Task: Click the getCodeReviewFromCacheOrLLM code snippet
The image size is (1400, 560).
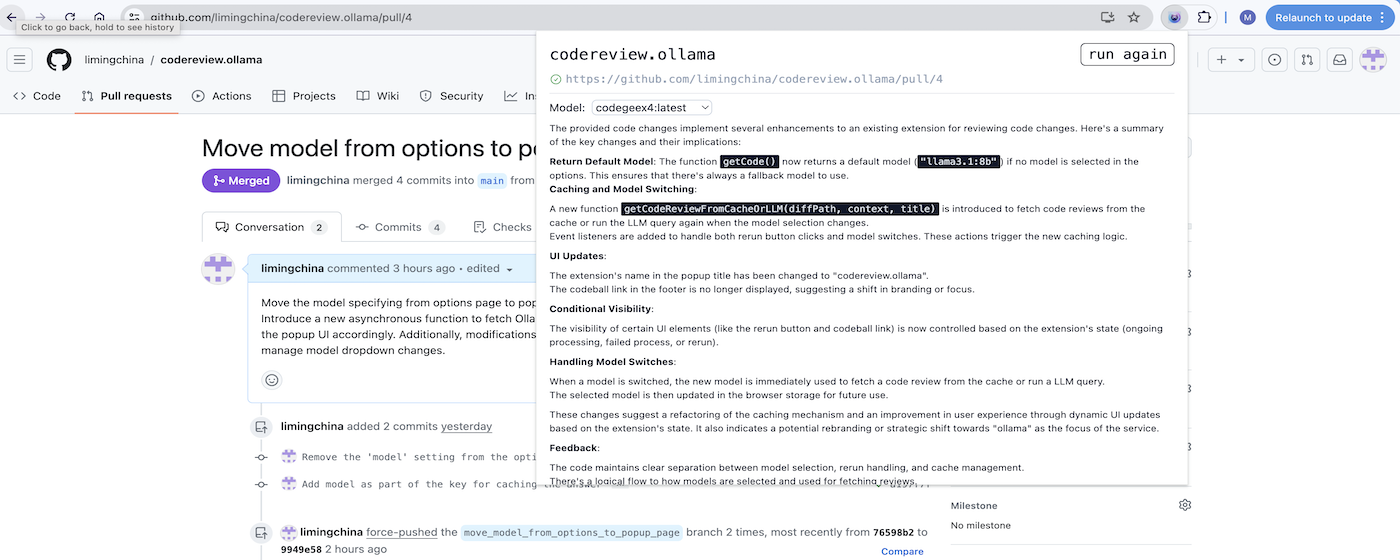Action: coord(780,209)
